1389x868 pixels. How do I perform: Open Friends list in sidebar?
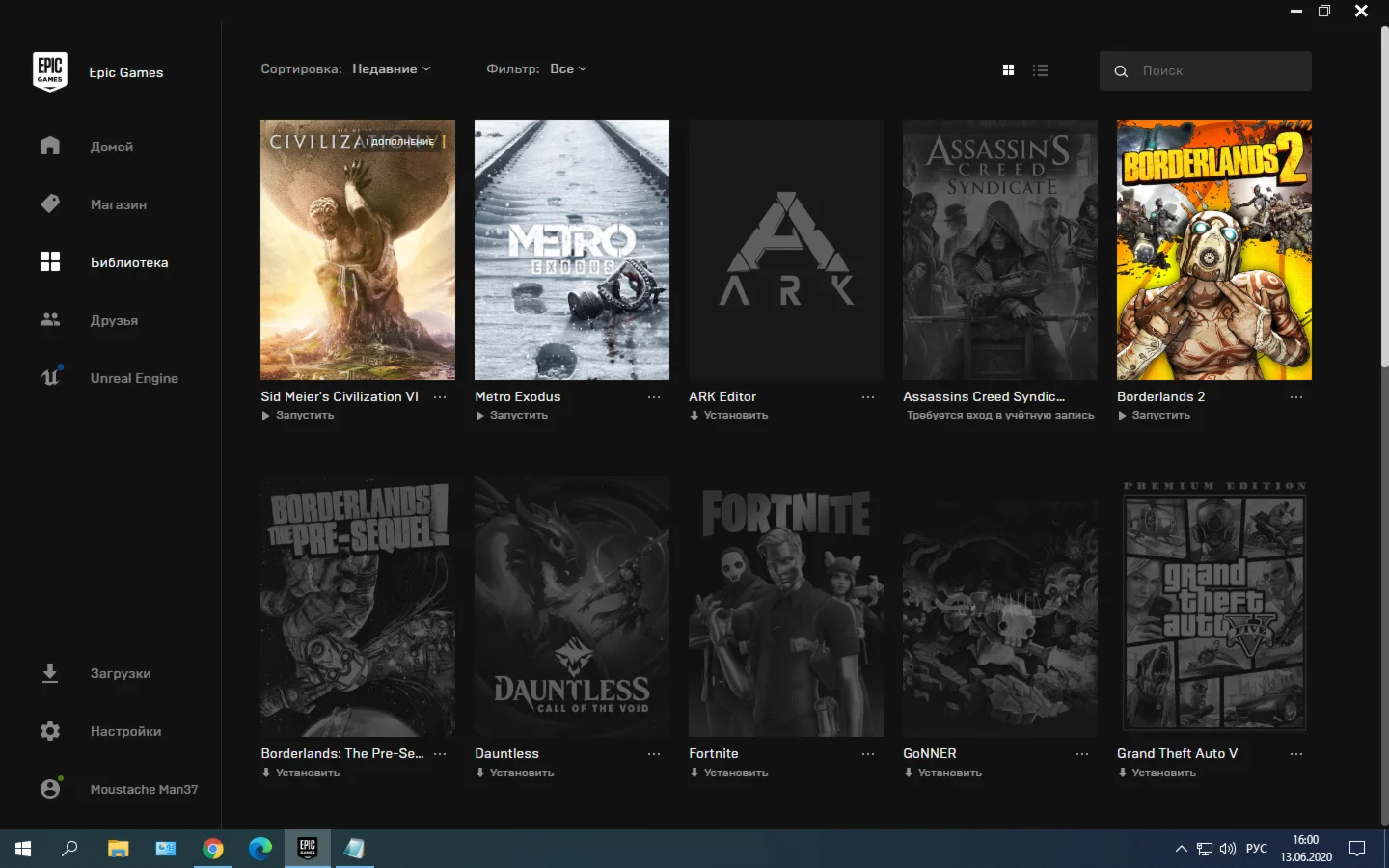(x=50, y=320)
